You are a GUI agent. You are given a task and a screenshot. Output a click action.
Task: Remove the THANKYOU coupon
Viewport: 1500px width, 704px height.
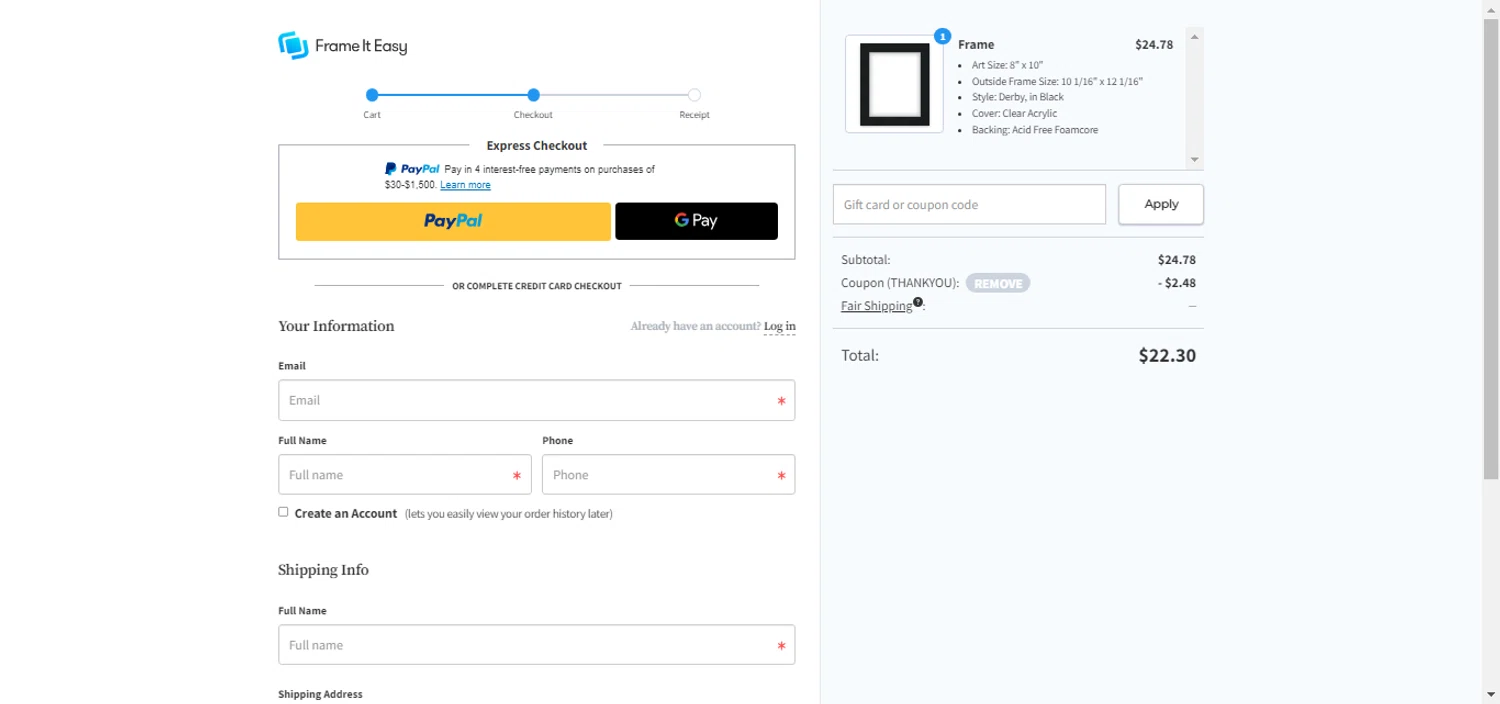pos(998,283)
